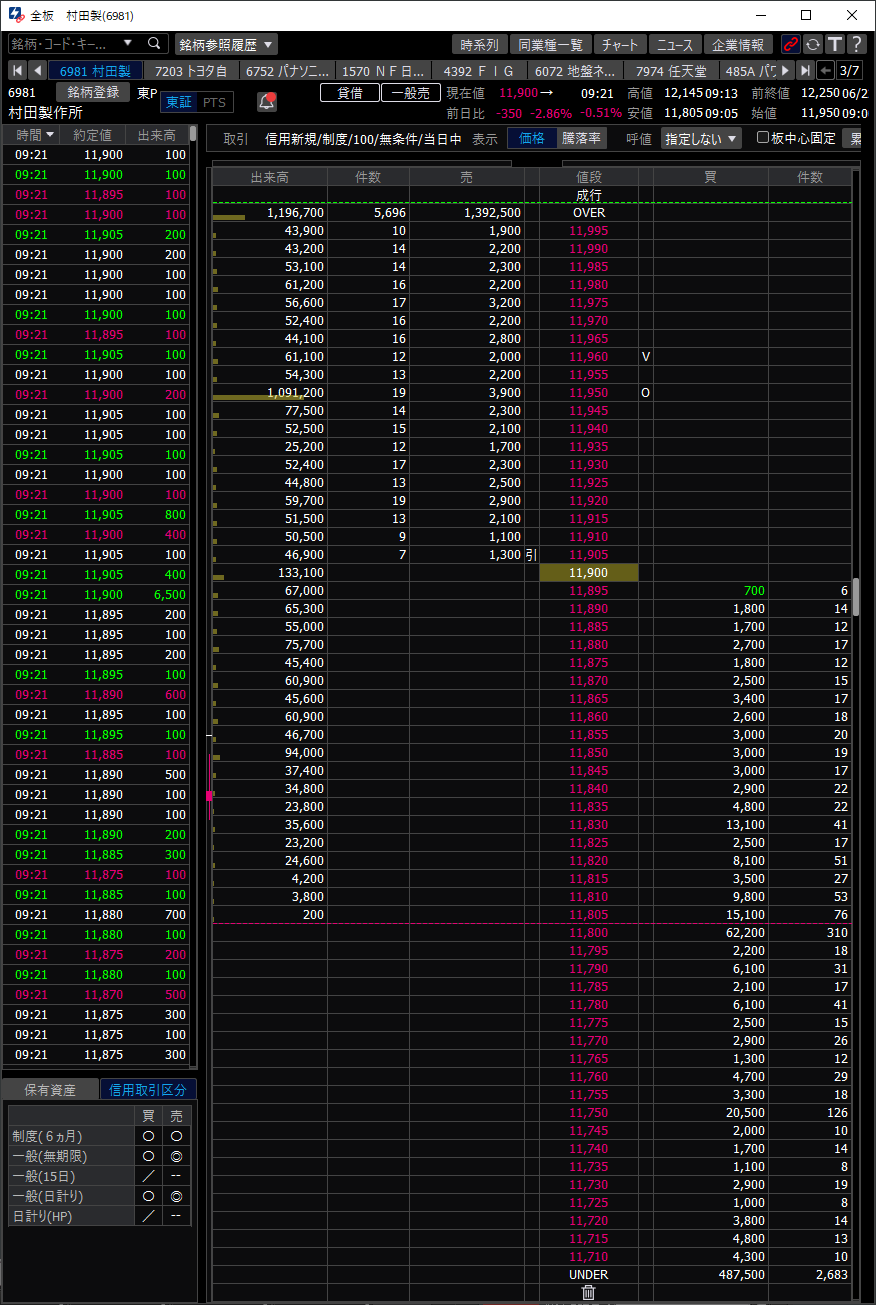Open ニュース button

(x=675, y=44)
